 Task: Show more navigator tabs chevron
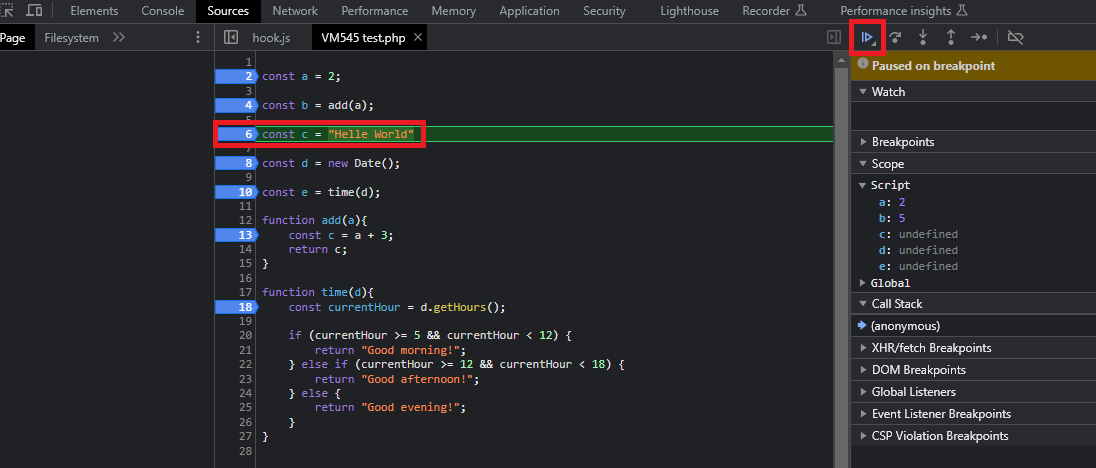(x=118, y=38)
